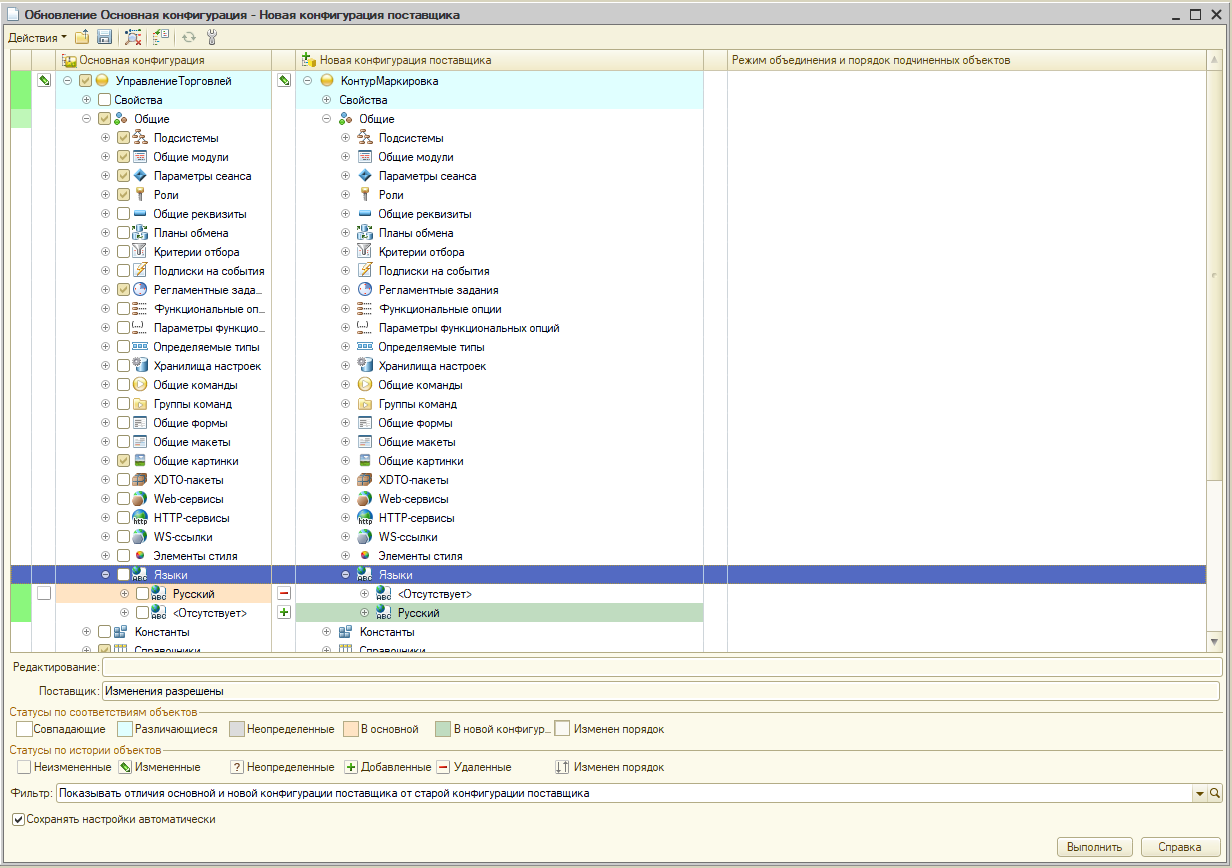Expand Общие модули in main configuration tree
The image size is (1232, 868).
point(106,157)
